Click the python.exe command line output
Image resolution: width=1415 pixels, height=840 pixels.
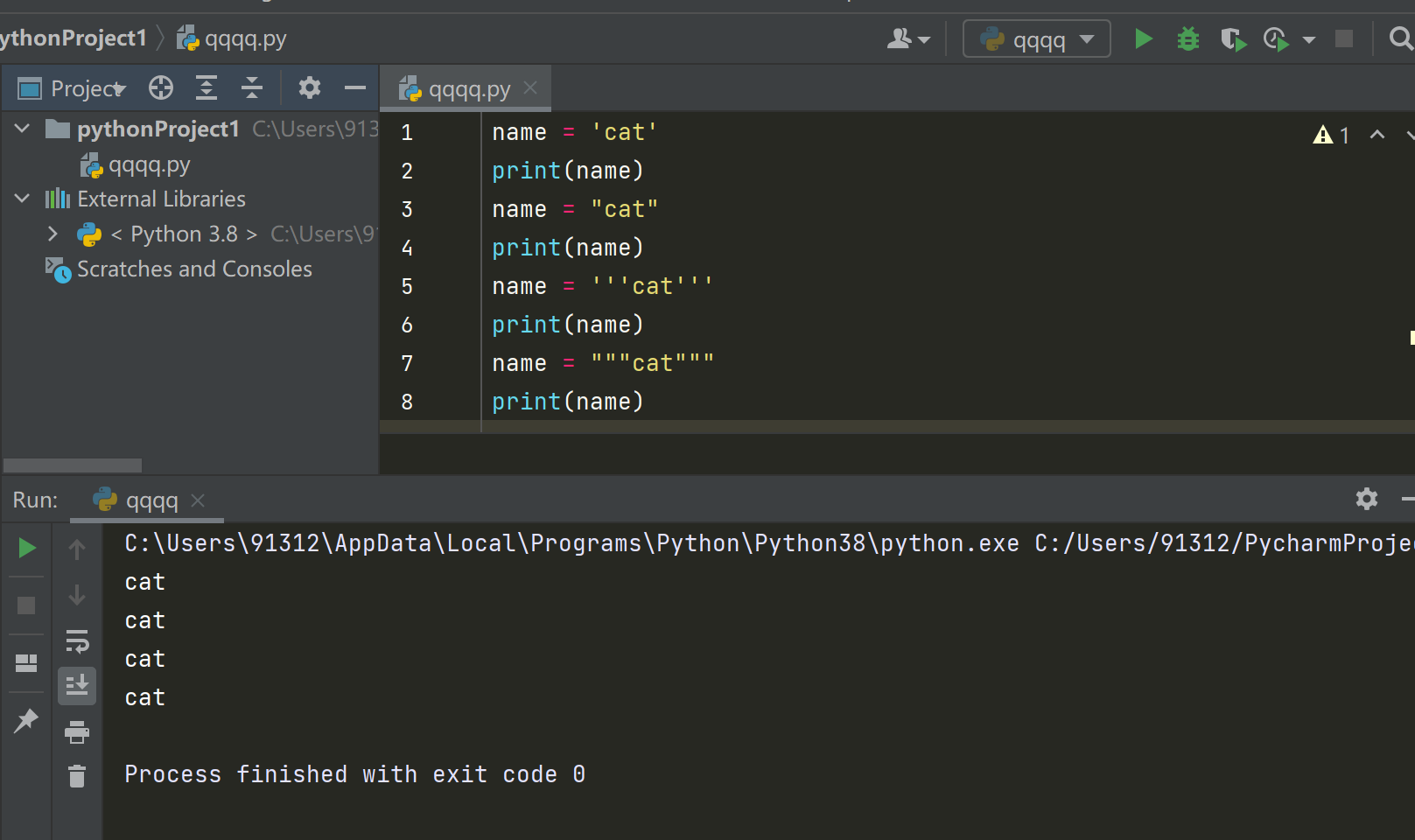pos(768,543)
